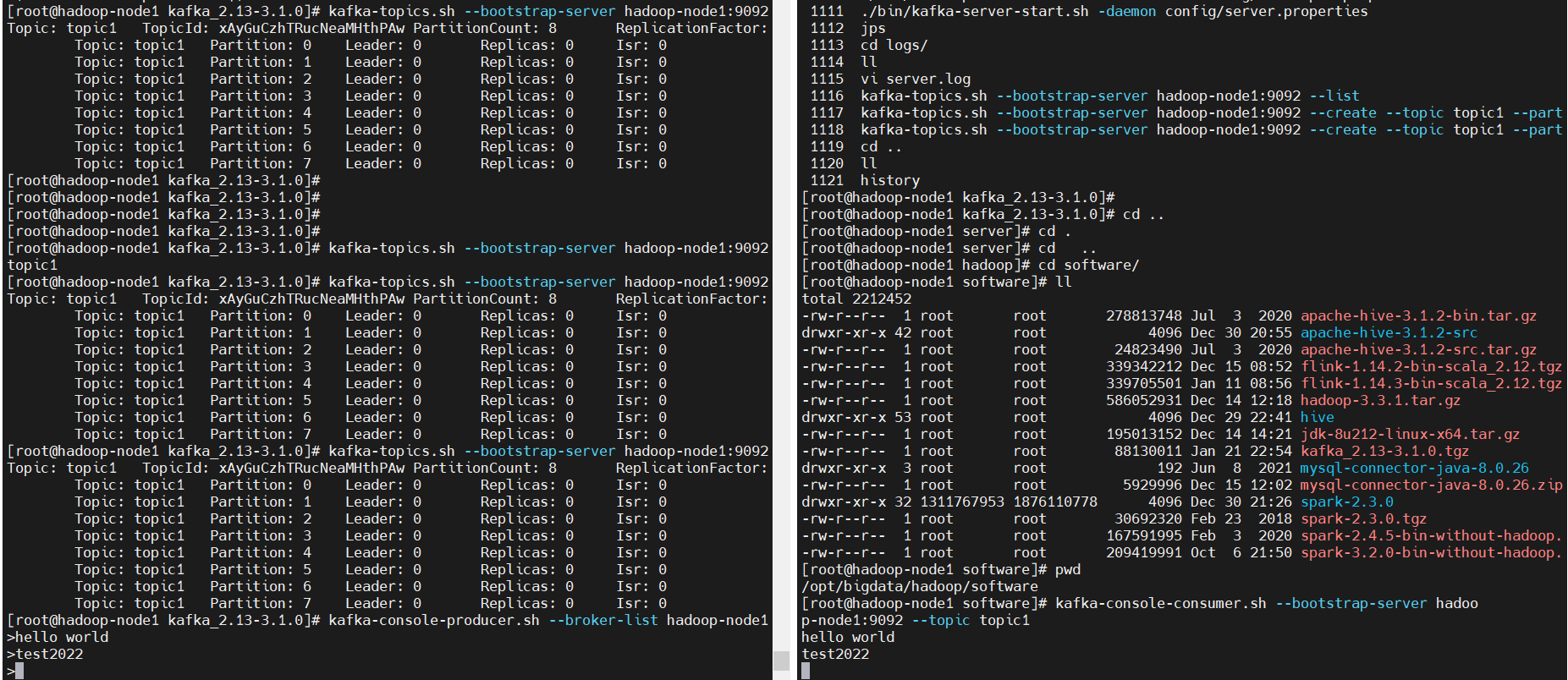Click the kafka-console-producer.sh command text
The width and height of the screenshot is (1568, 680).
click(x=434, y=620)
